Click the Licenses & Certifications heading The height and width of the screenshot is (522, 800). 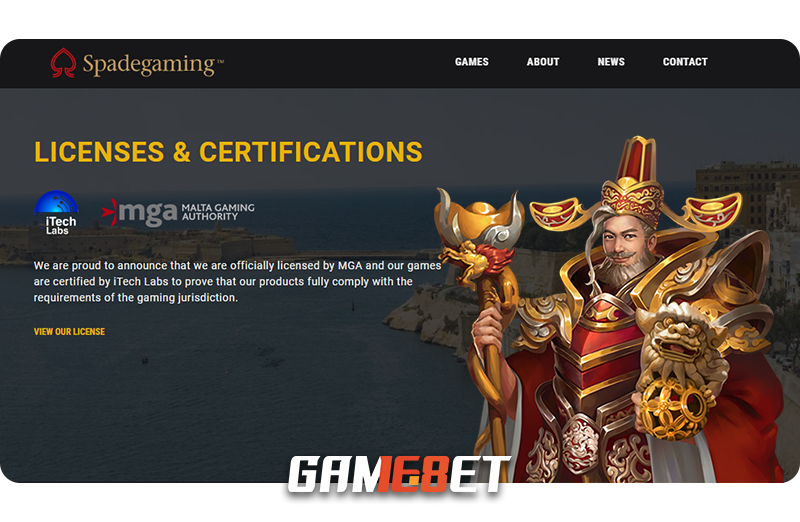[x=228, y=152]
